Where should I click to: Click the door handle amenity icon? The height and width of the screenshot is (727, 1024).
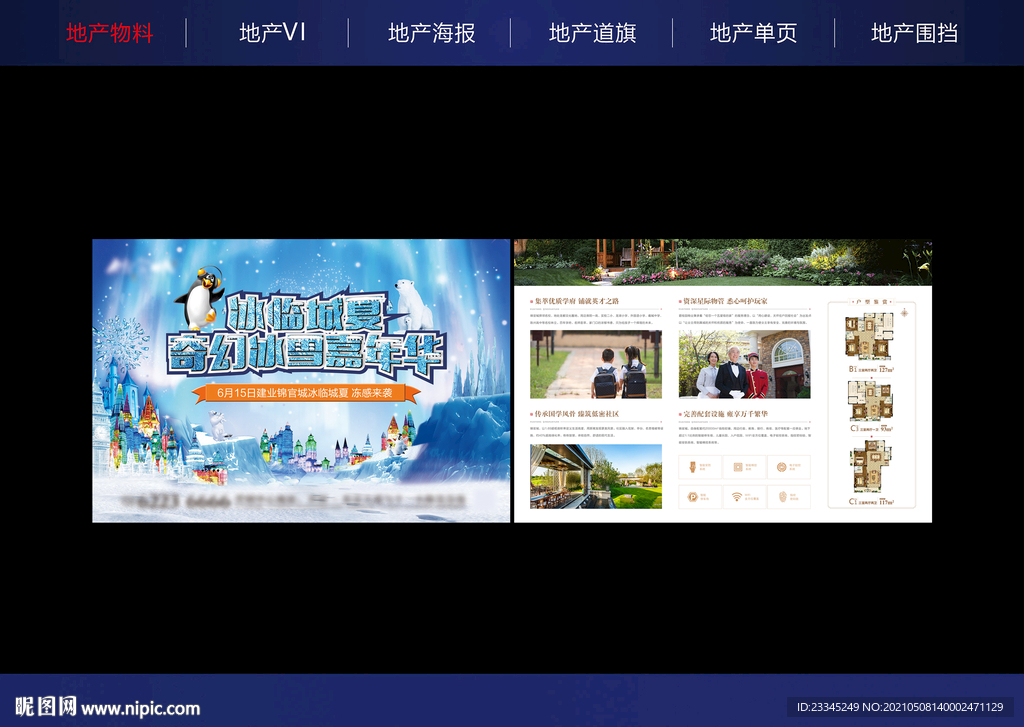[693, 467]
